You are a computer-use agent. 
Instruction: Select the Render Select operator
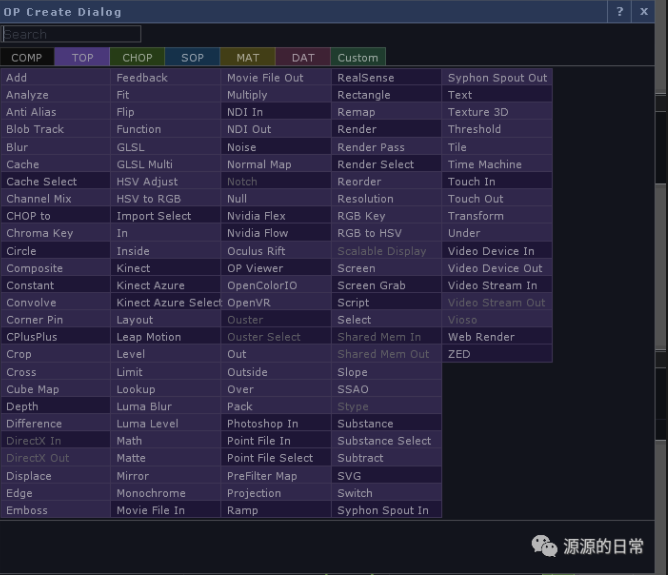coord(386,164)
